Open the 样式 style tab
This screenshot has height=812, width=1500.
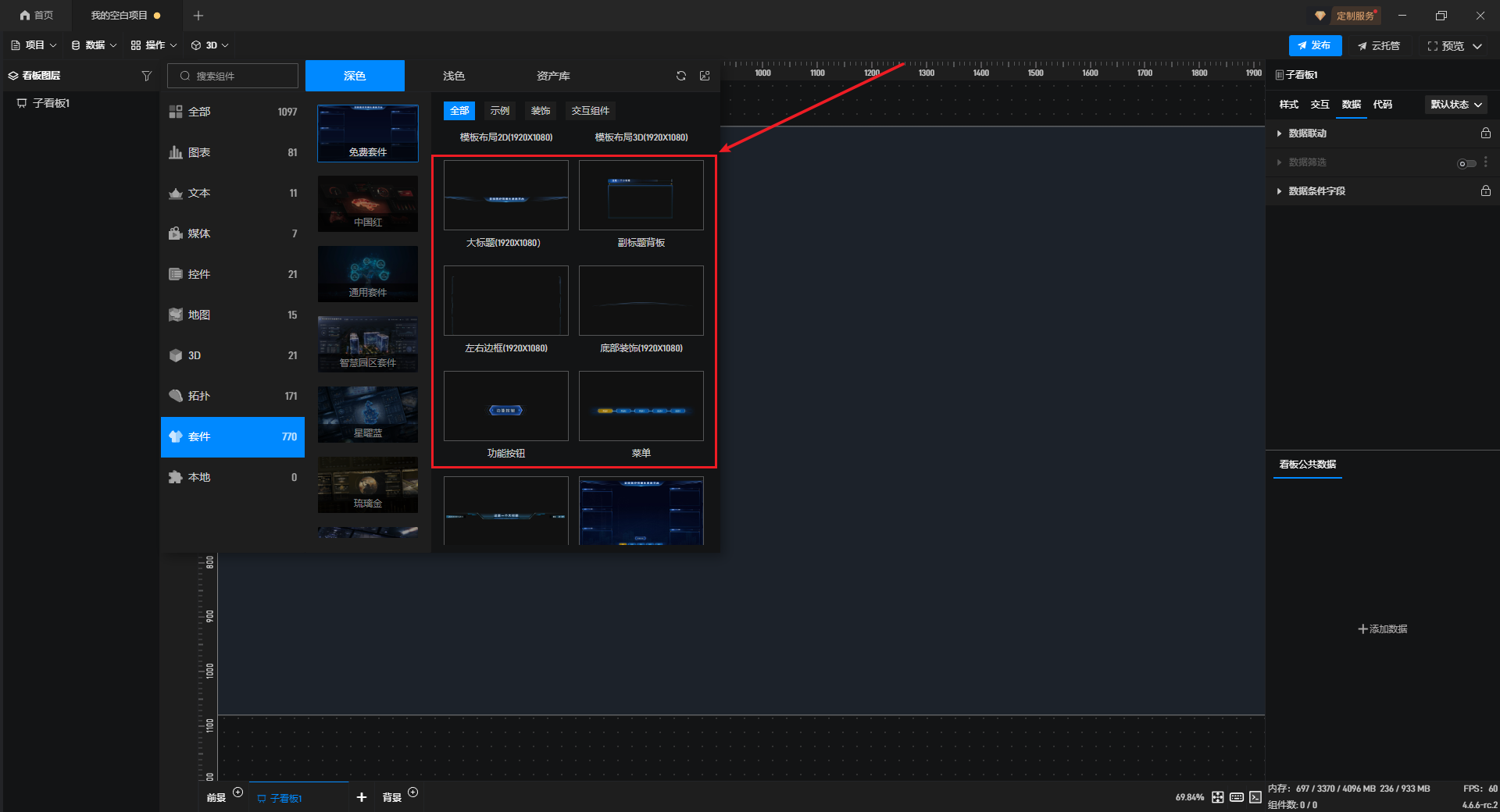tap(1289, 105)
